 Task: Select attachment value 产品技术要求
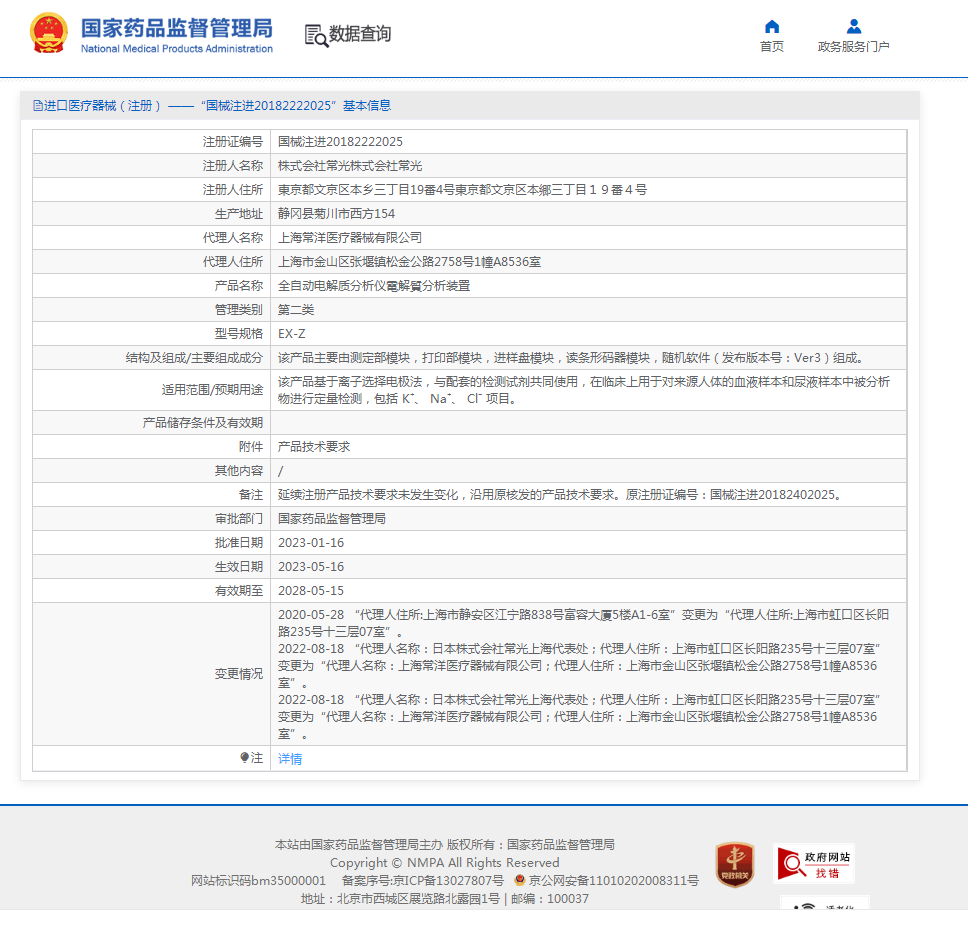pos(314,447)
